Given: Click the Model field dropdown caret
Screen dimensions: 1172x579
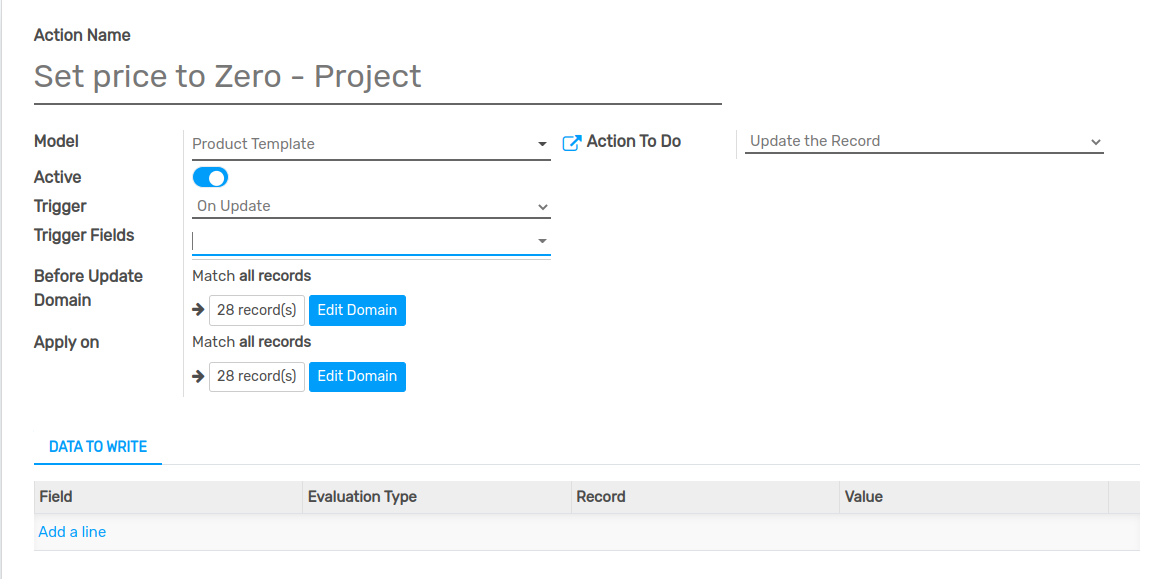Looking at the screenshot, I should (542, 144).
